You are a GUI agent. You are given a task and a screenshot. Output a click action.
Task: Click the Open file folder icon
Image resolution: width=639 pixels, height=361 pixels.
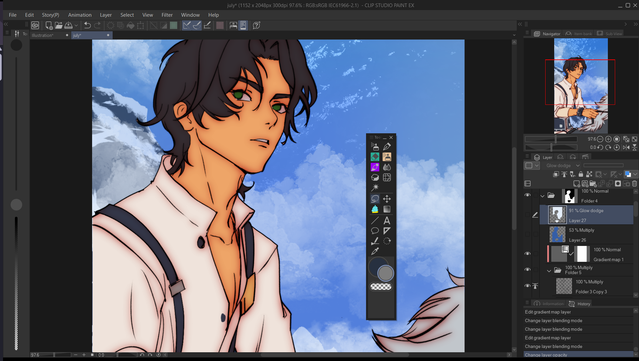click(x=59, y=25)
